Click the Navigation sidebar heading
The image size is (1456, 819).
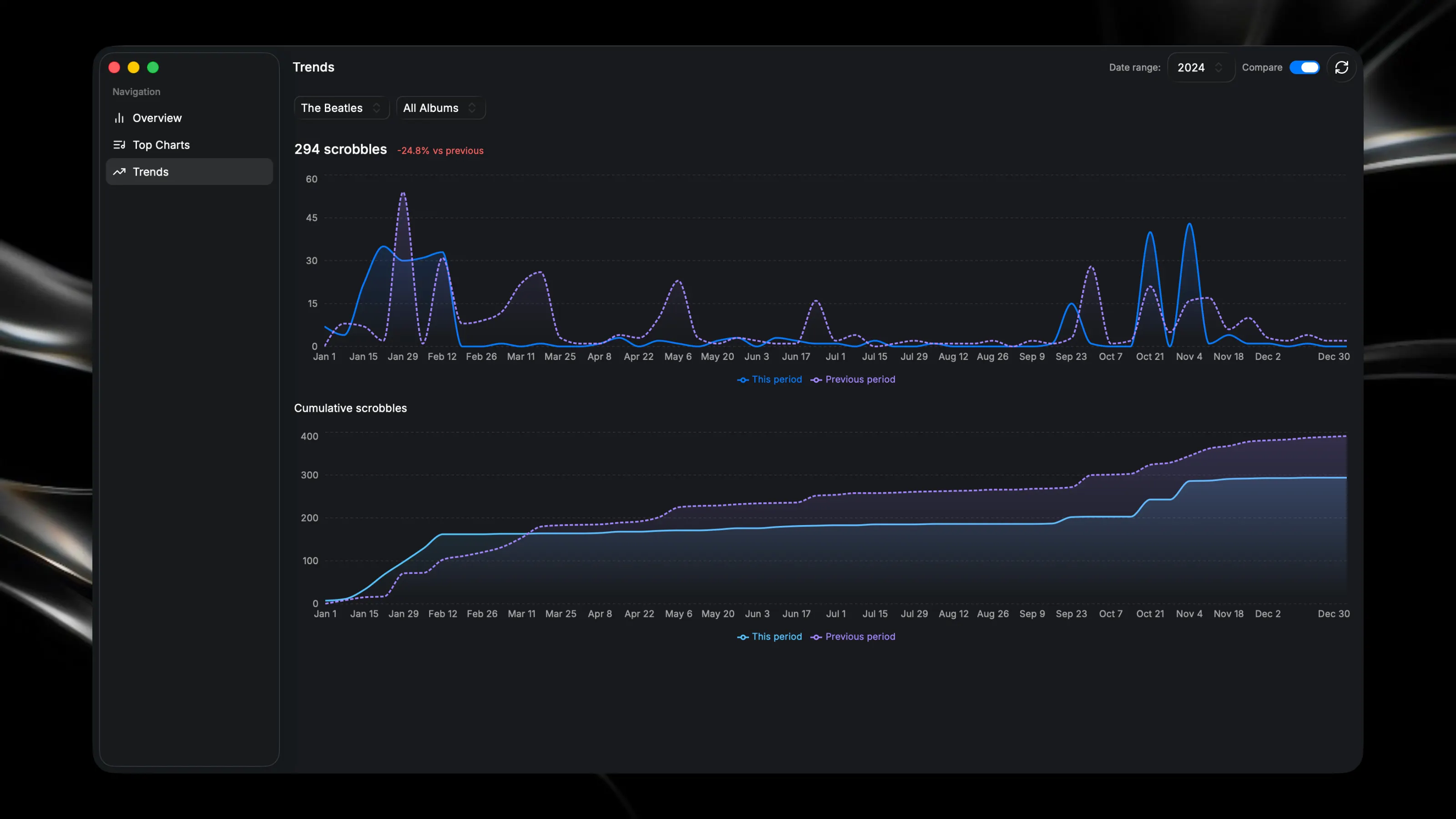click(x=136, y=91)
